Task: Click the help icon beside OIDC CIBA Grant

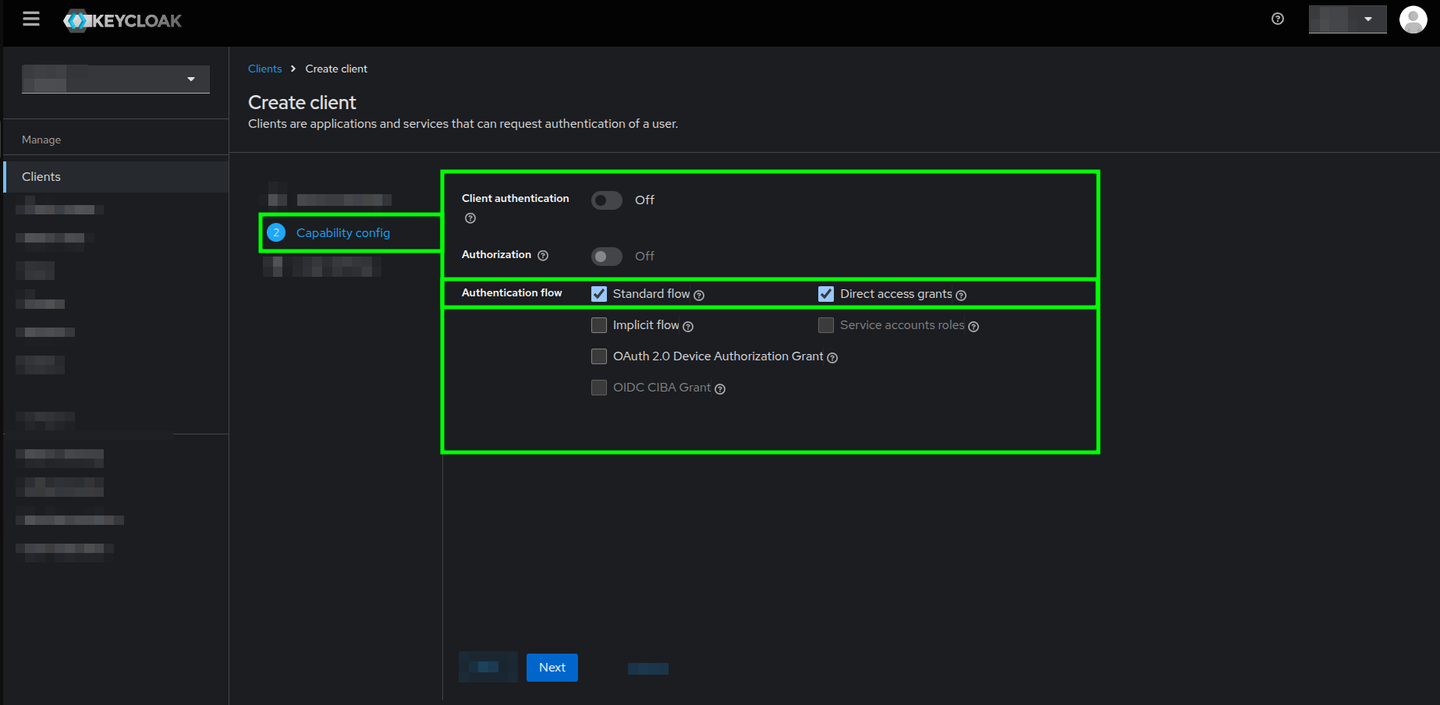Action: click(719, 388)
